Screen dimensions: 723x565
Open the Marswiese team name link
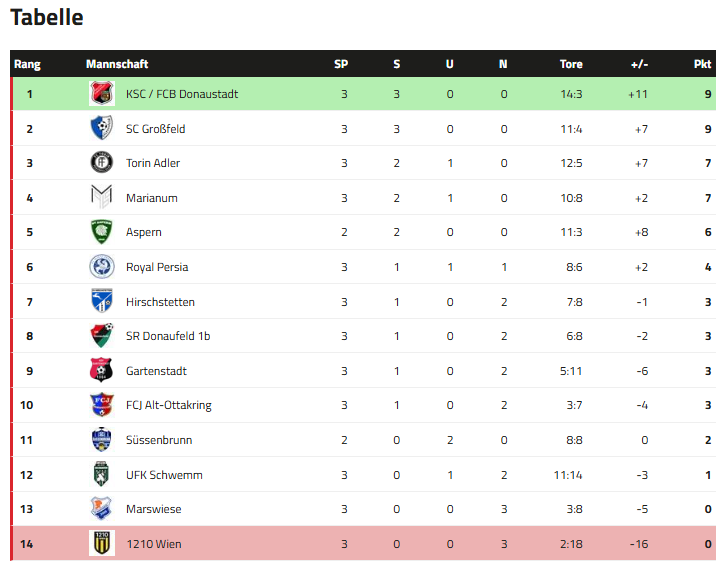pyautogui.click(x=154, y=509)
